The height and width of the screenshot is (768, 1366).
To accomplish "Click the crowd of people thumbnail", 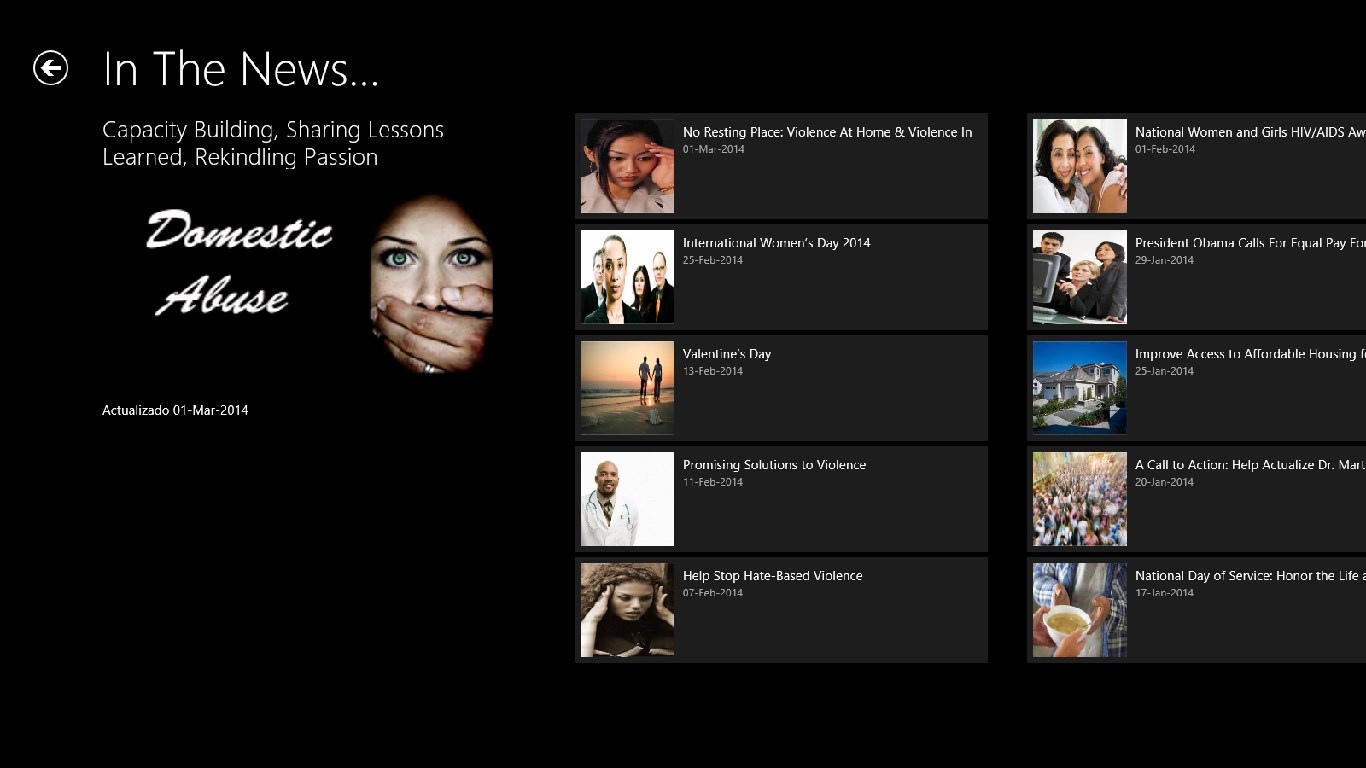I will coord(1079,499).
